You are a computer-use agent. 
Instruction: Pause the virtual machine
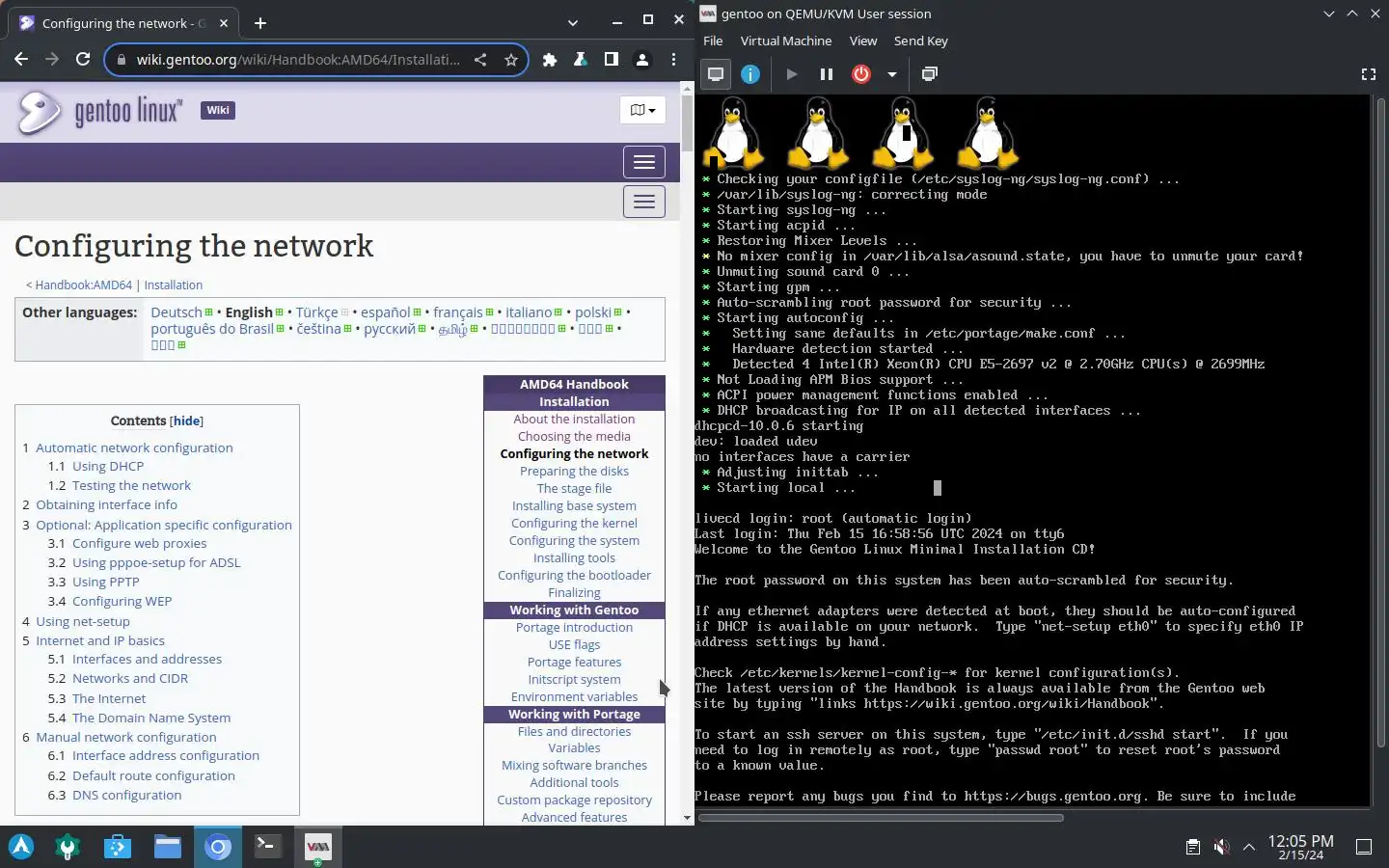point(827,74)
